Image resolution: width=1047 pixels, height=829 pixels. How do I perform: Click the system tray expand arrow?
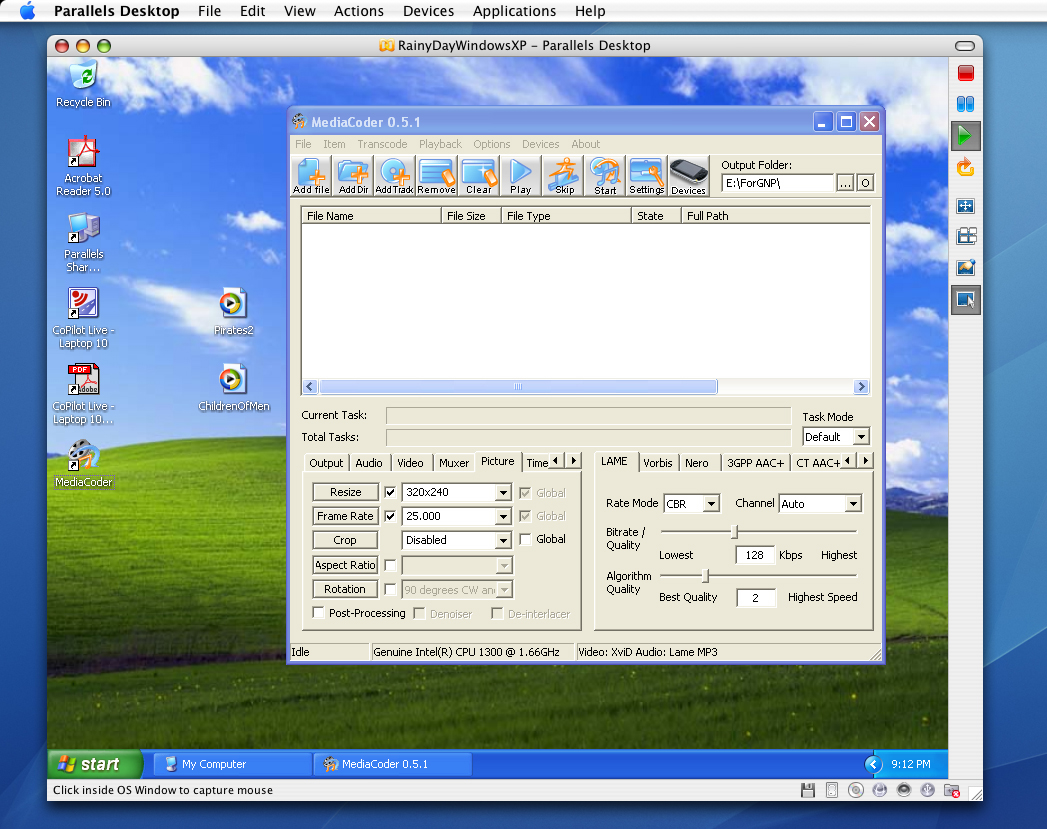(x=873, y=764)
